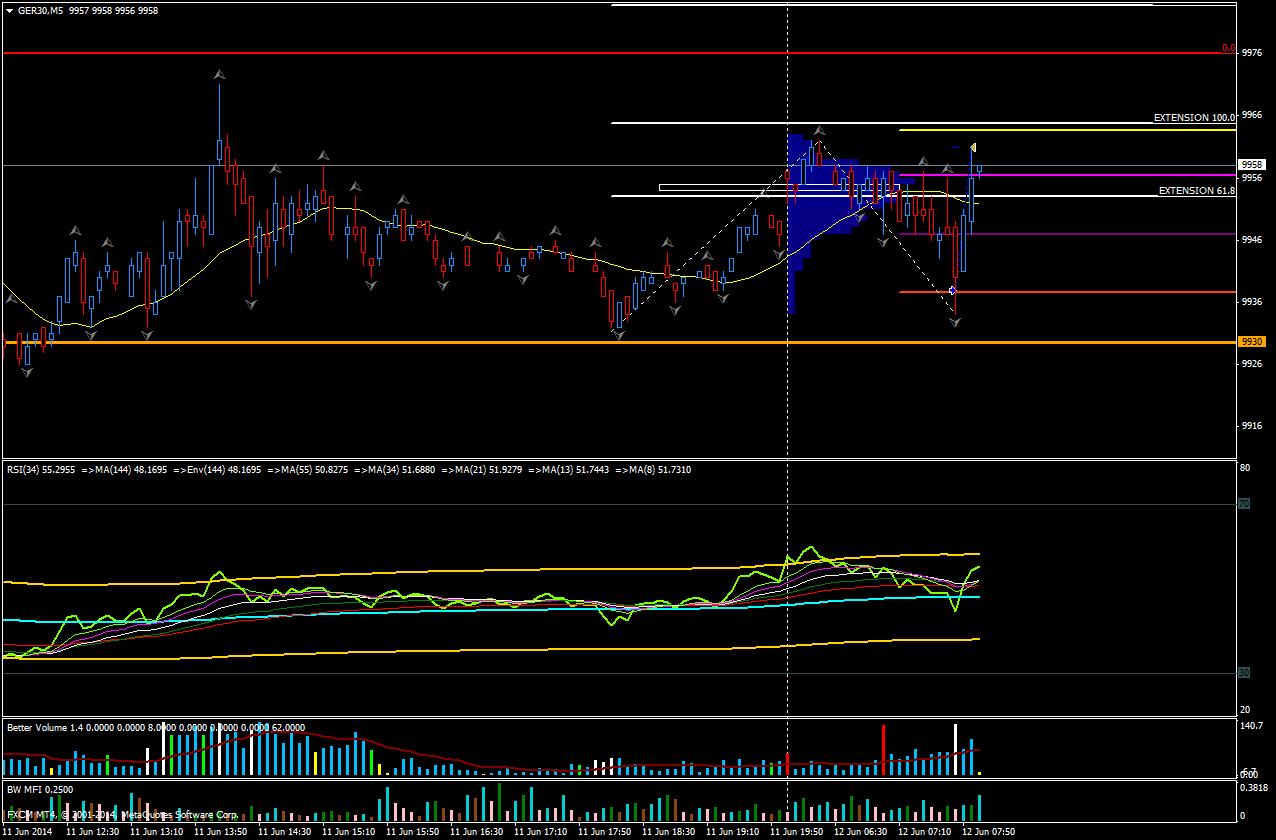Click the EXTENSION 100.0 label

(1194, 118)
